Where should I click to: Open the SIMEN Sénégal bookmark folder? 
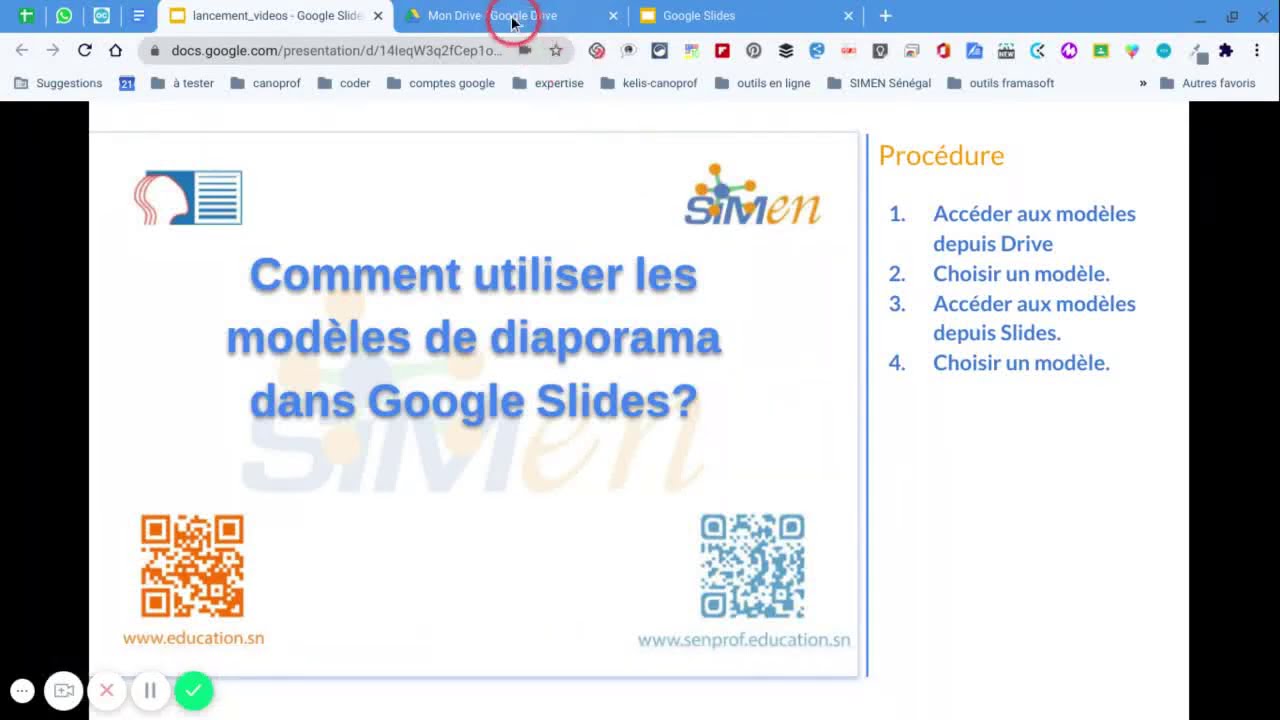879,83
